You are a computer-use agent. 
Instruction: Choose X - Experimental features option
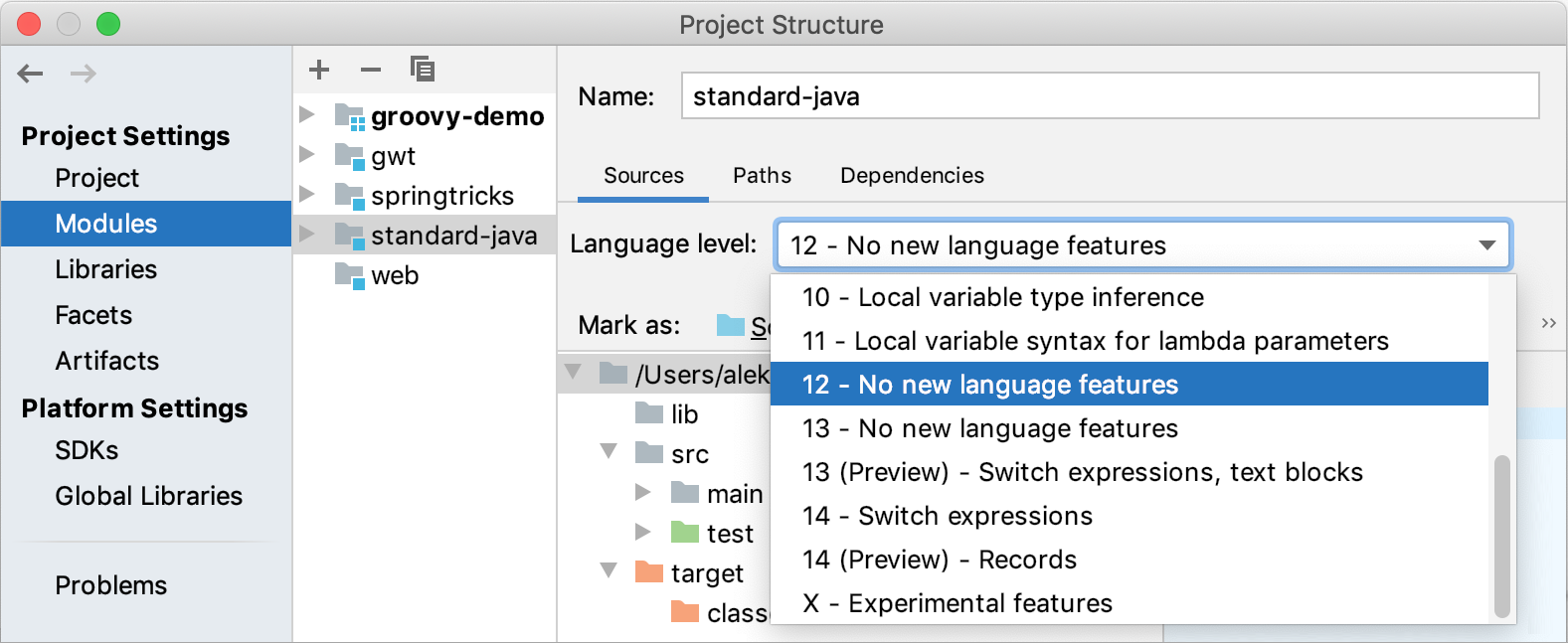tap(1131, 603)
